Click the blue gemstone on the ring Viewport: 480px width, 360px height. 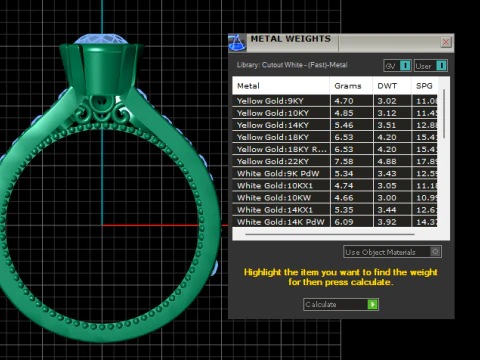(101, 39)
